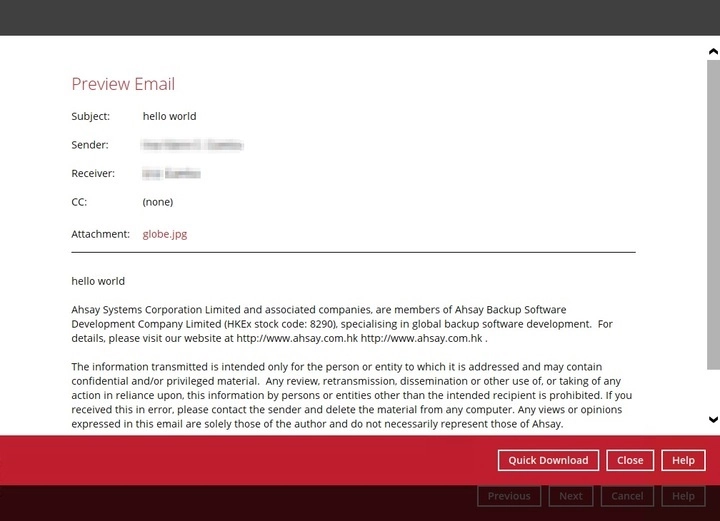Select the subject text 'hello world'
The width and height of the screenshot is (720, 521).
pyautogui.click(x=169, y=116)
